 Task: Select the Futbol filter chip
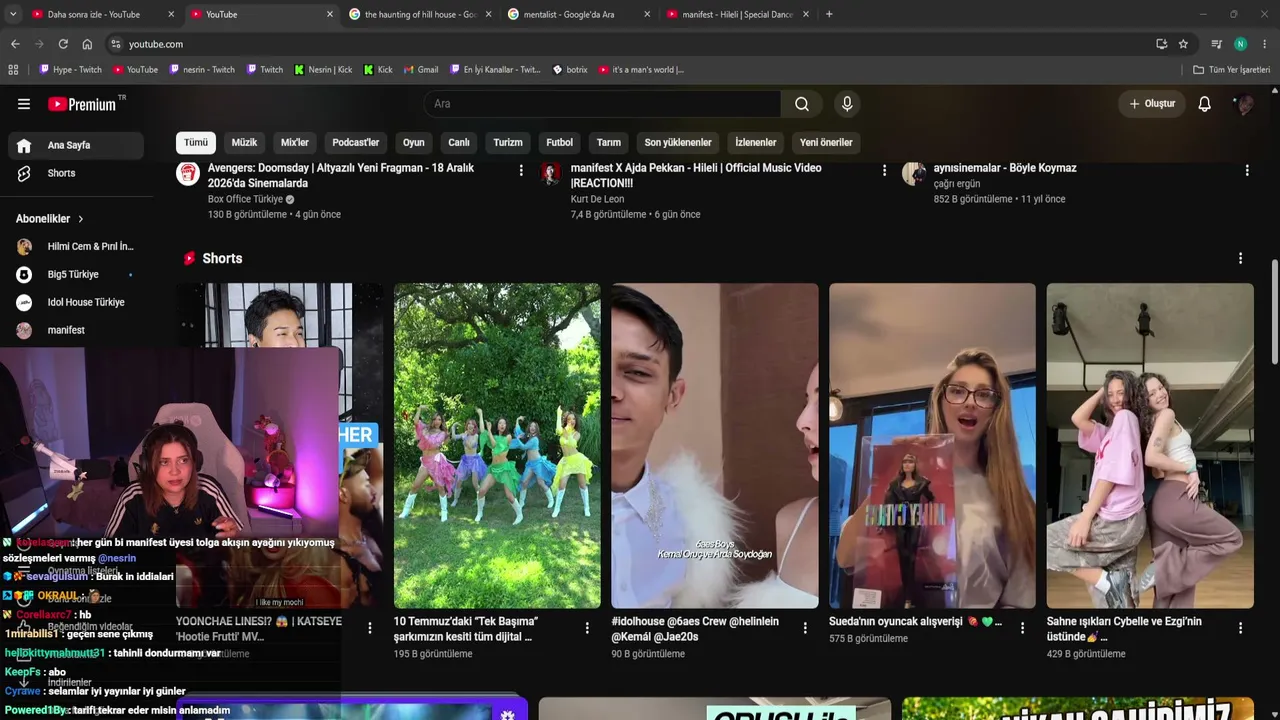pyautogui.click(x=560, y=142)
